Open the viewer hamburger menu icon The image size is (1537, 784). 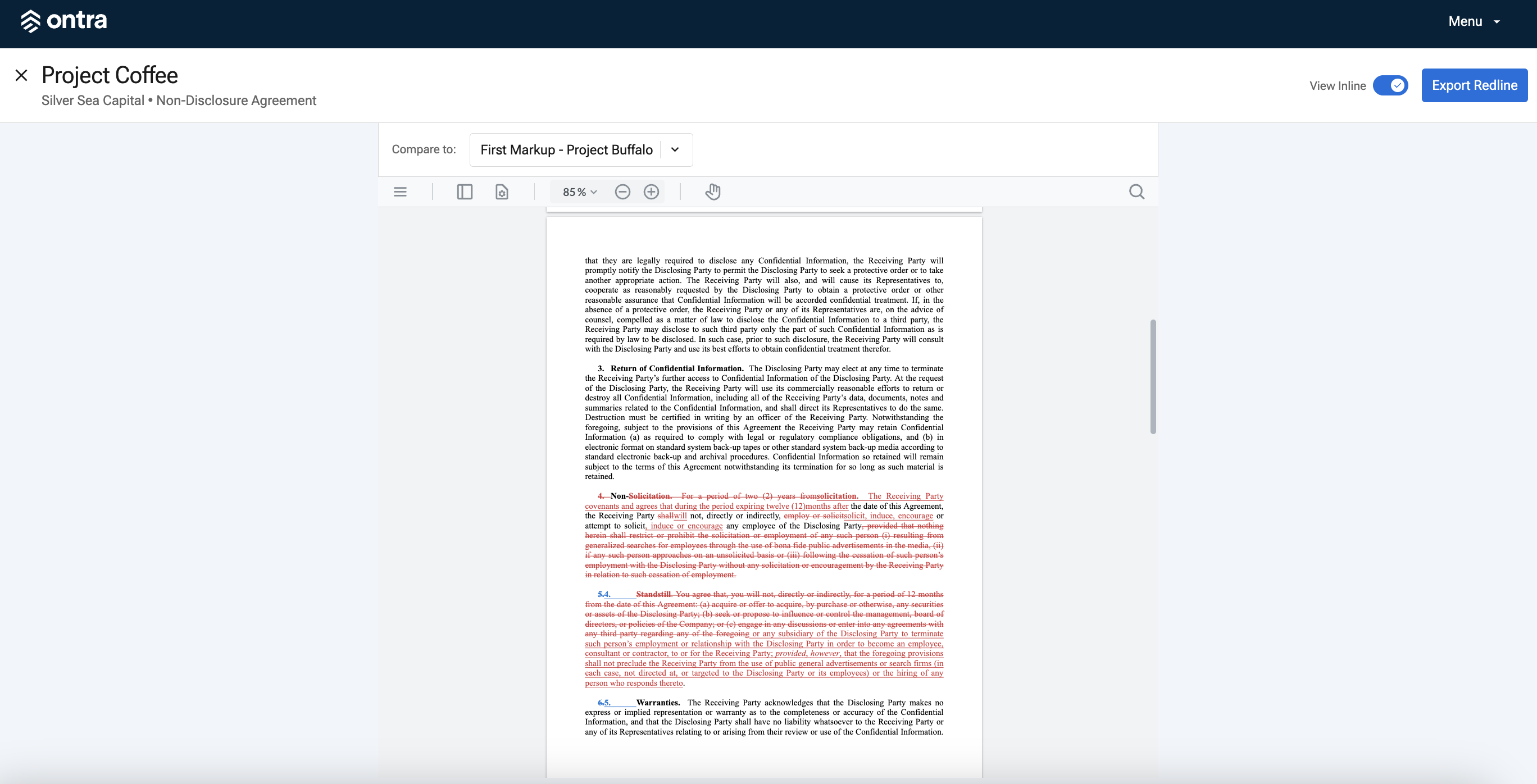[x=401, y=192]
